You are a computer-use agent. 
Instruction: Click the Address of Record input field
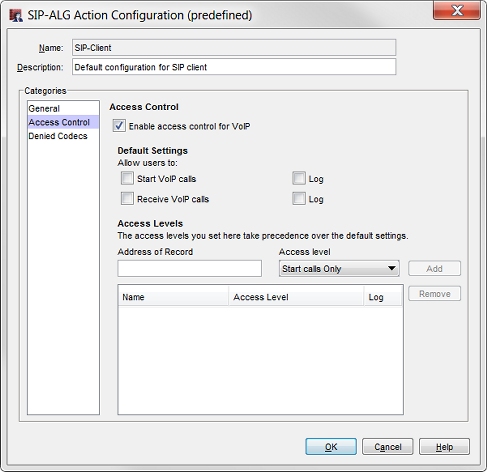[x=190, y=269]
